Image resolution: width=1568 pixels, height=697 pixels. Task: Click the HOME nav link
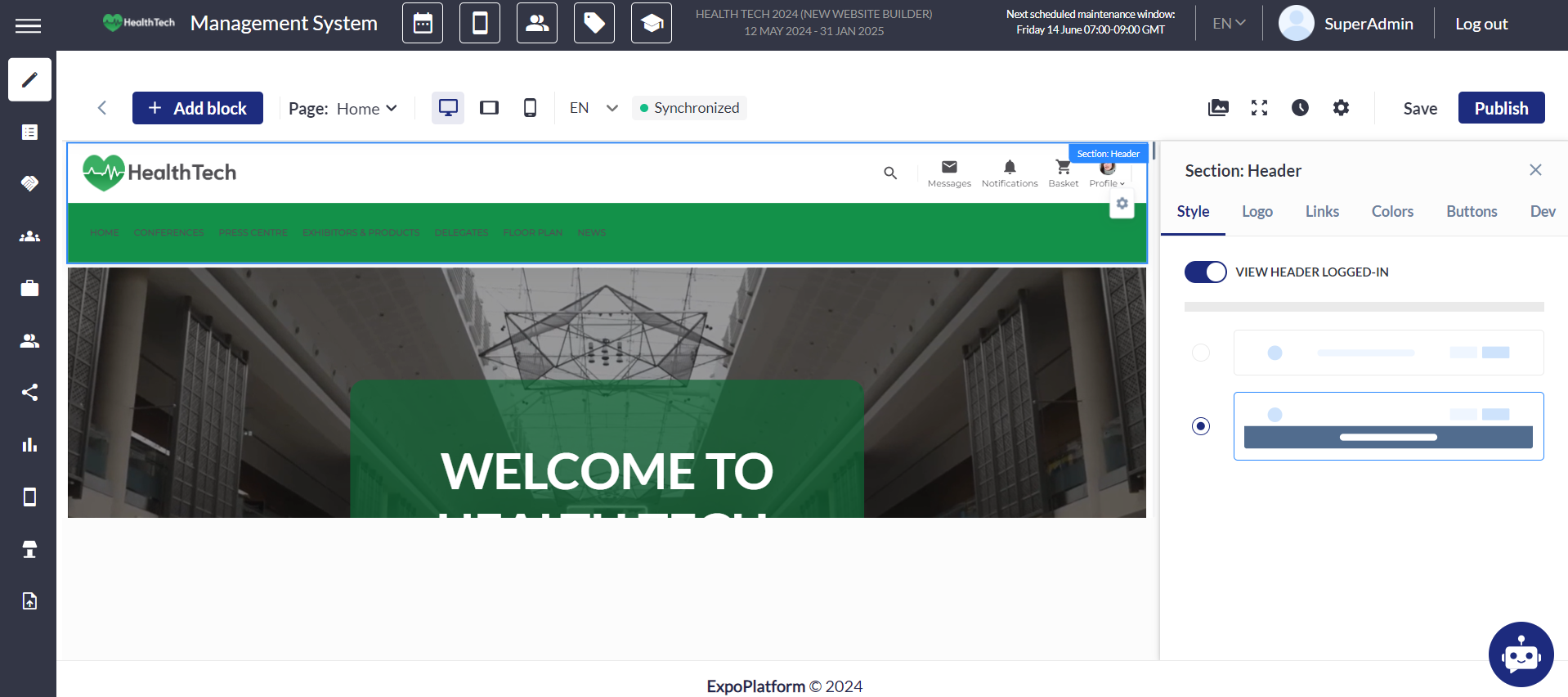[105, 232]
